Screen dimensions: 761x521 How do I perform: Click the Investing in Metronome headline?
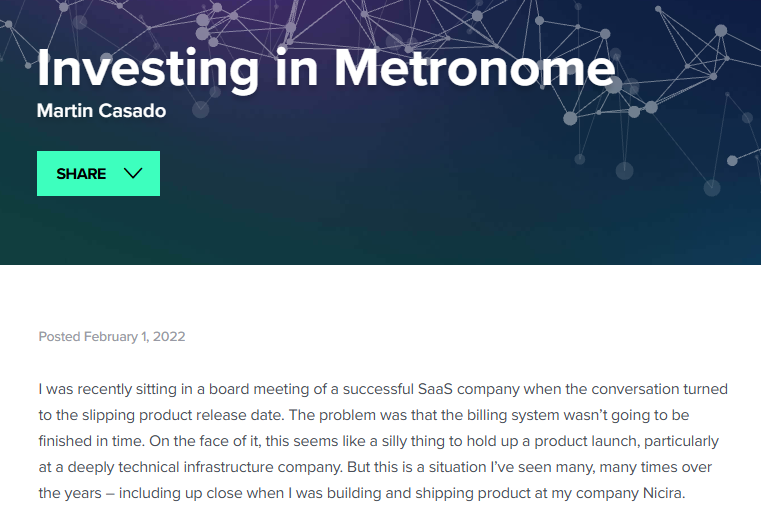coord(325,67)
